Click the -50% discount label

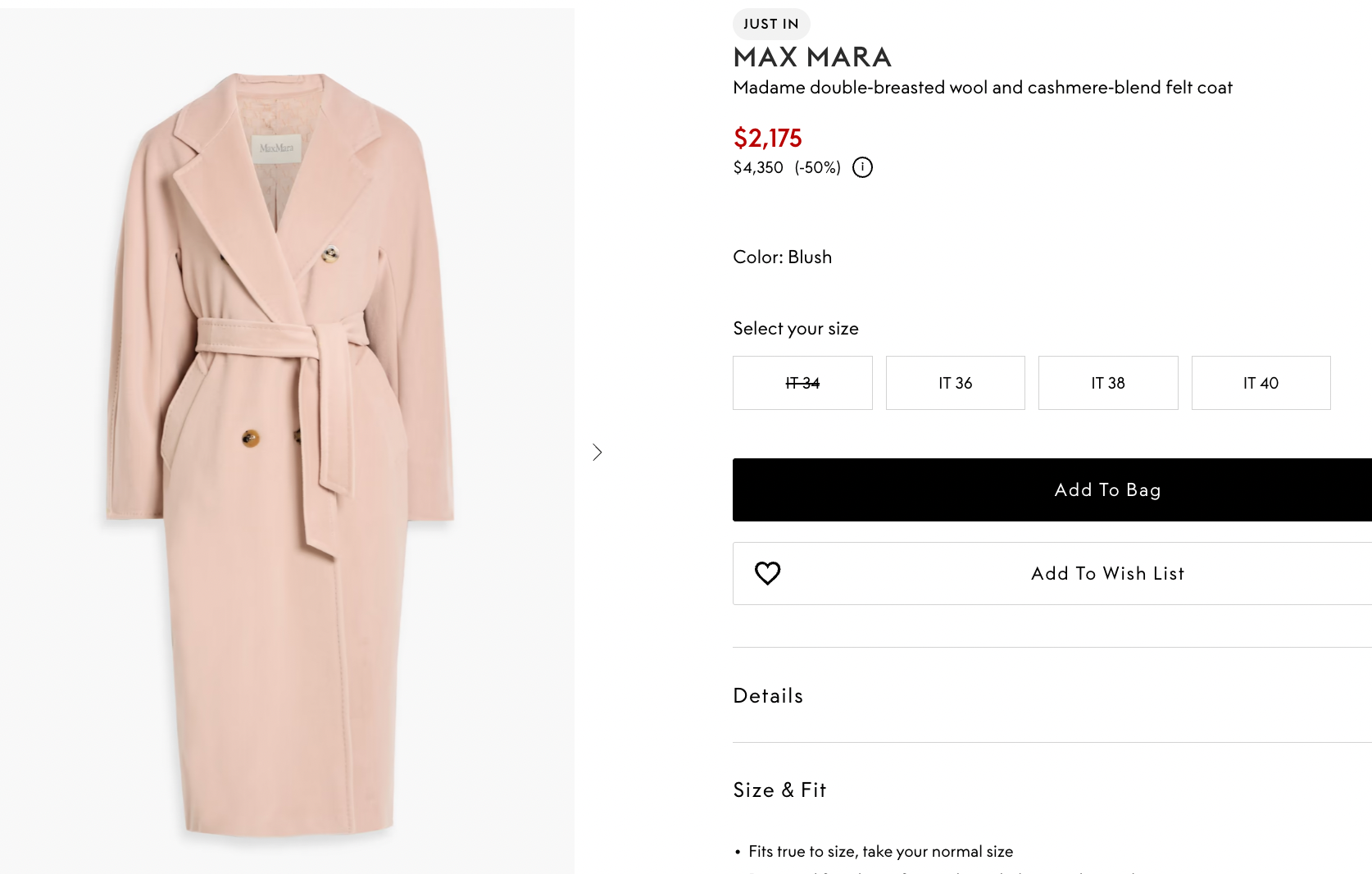click(x=817, y=168)
